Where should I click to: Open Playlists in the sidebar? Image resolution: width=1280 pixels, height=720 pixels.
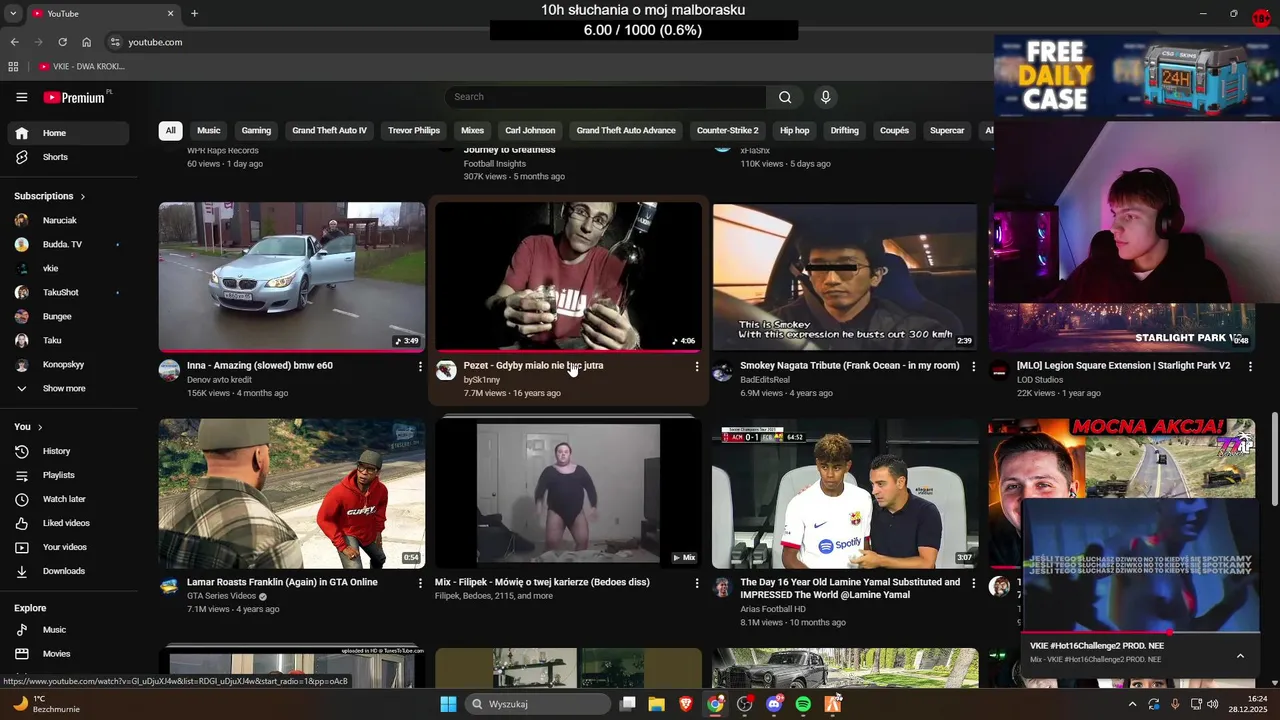68,475
